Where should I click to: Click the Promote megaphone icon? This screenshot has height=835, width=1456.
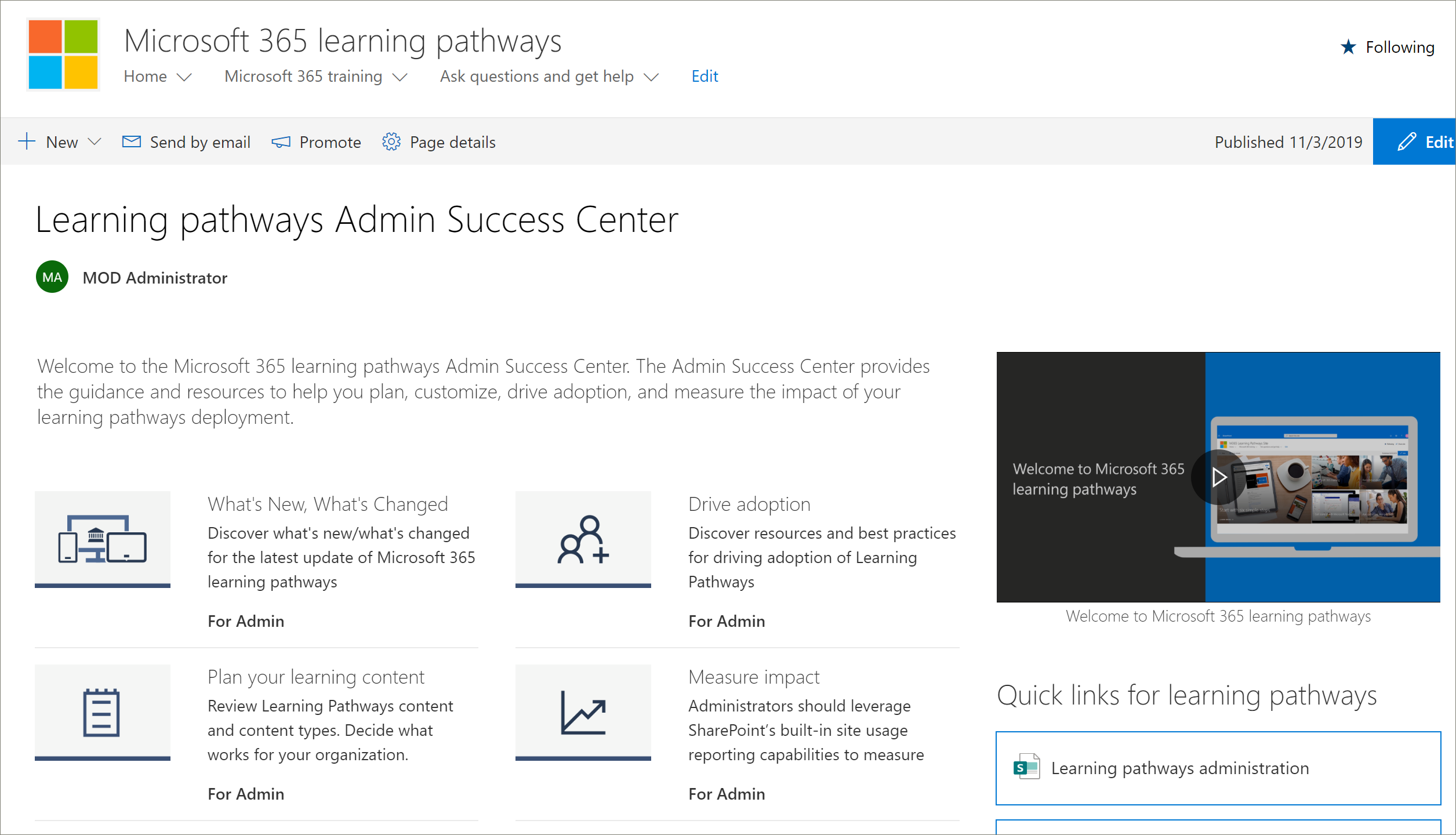point(281,141)
